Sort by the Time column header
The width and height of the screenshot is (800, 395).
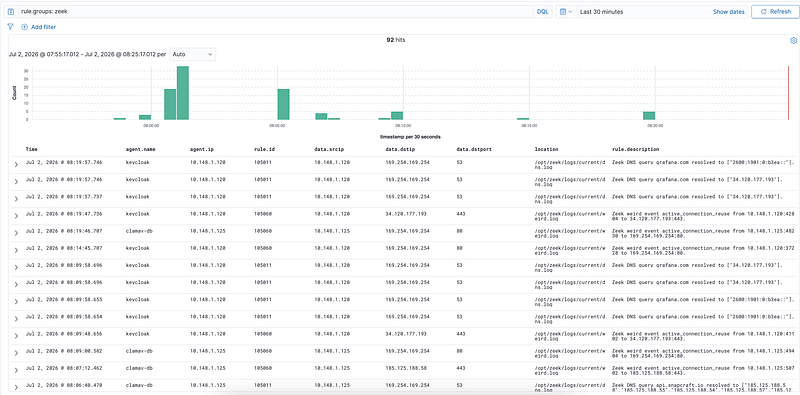pyautogui.click(x=32, y=150)
